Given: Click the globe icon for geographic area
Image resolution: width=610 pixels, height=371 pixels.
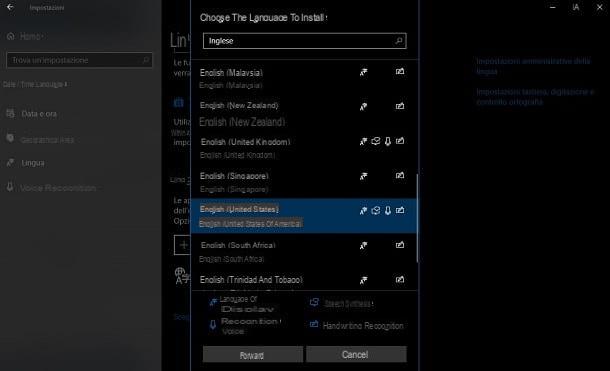Looking at the screenshot, I should tap(10, 138).
